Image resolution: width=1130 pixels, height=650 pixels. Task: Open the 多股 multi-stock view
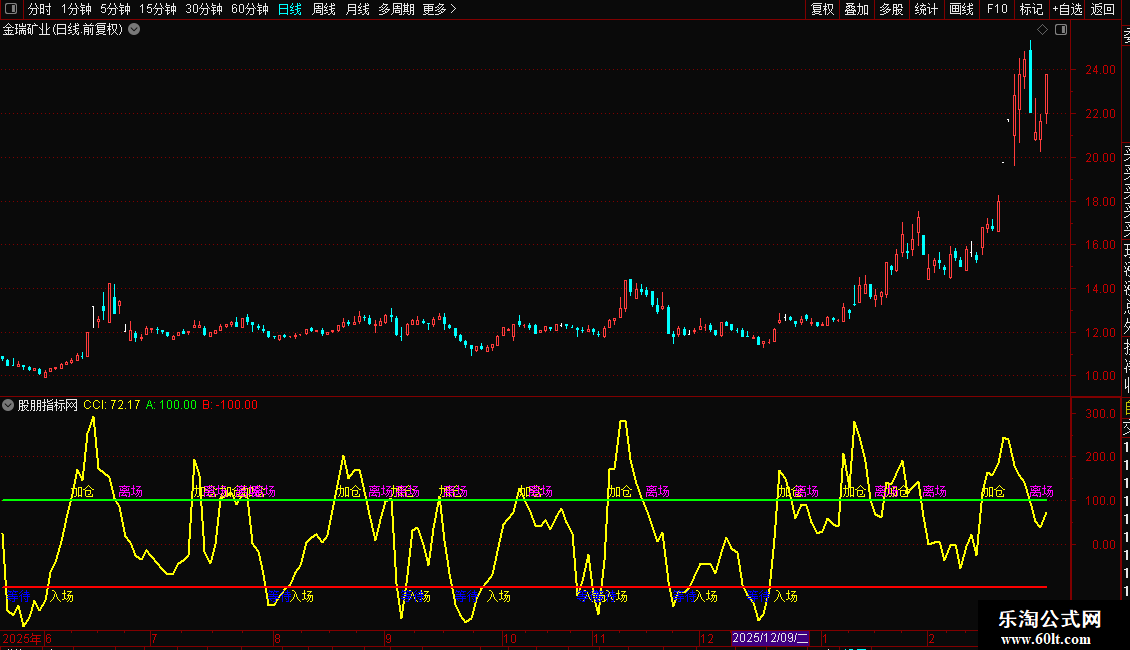pyautogui.click(x=891, y=9)
